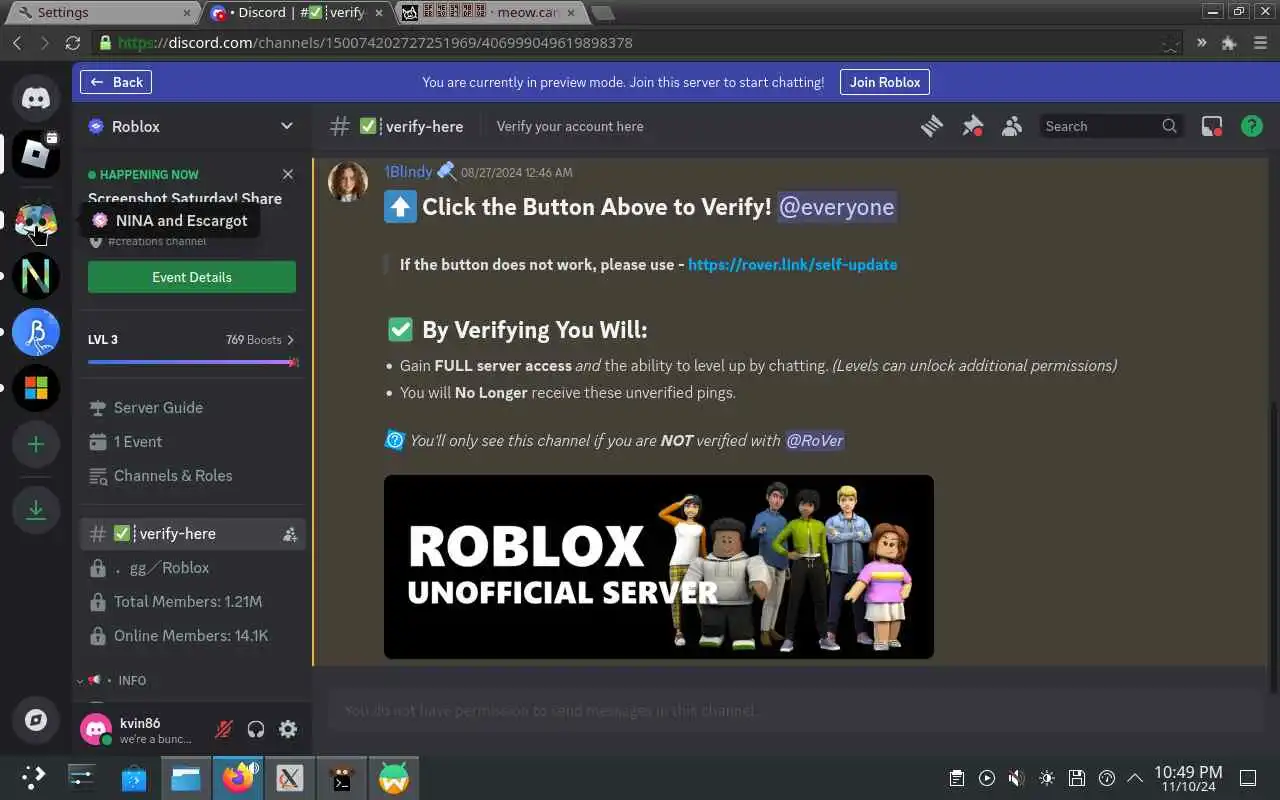Open the Discover compass icon

[x=36, y=720]
